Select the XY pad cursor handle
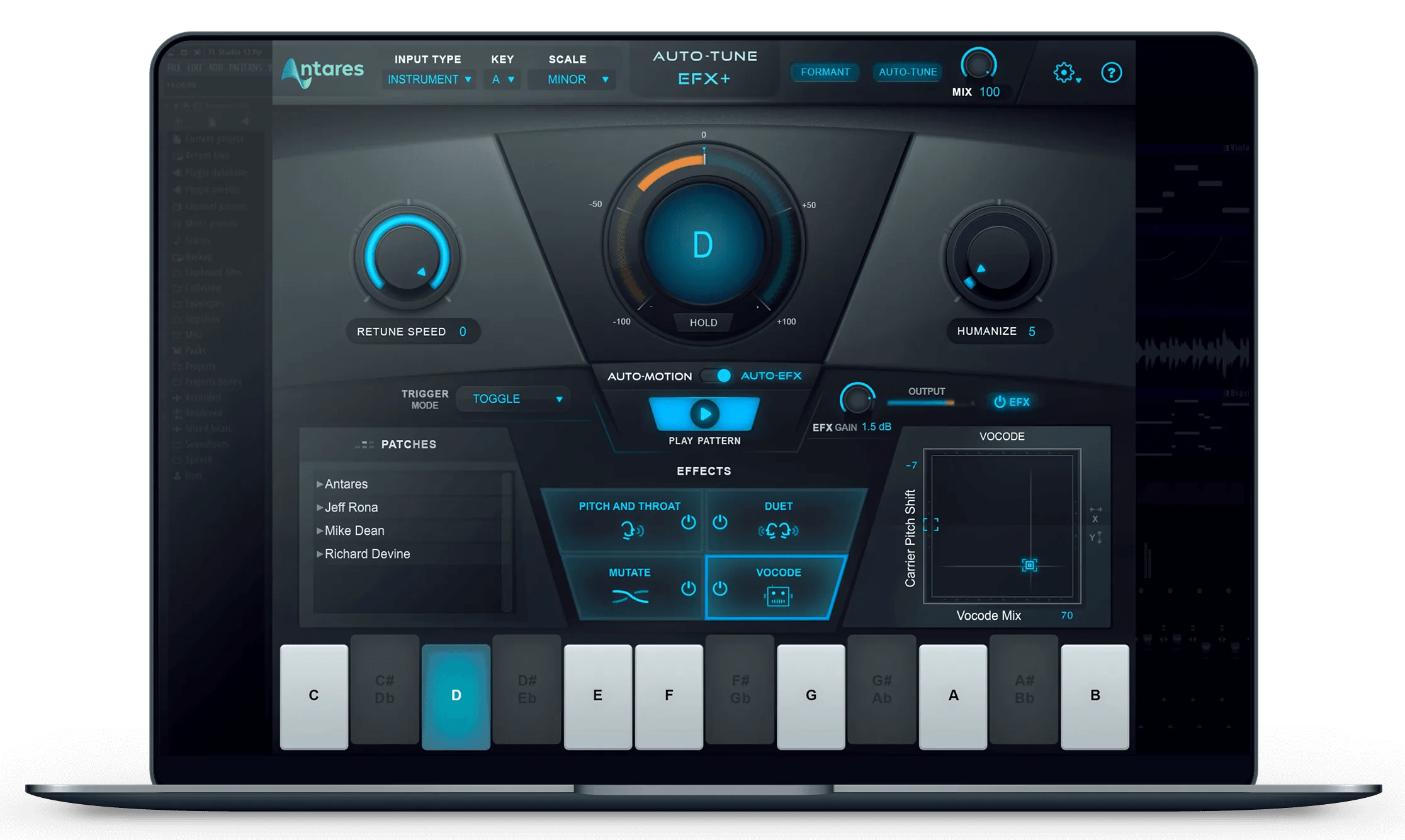1405x840 pixels. 1030,565
